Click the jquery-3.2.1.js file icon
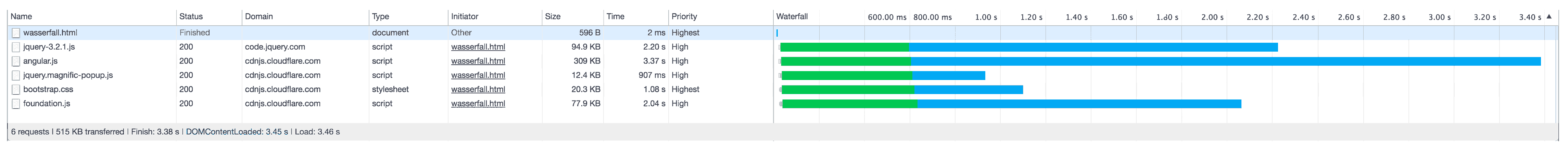Screen dimensions: 1568x147 click(x=16, y=47)
